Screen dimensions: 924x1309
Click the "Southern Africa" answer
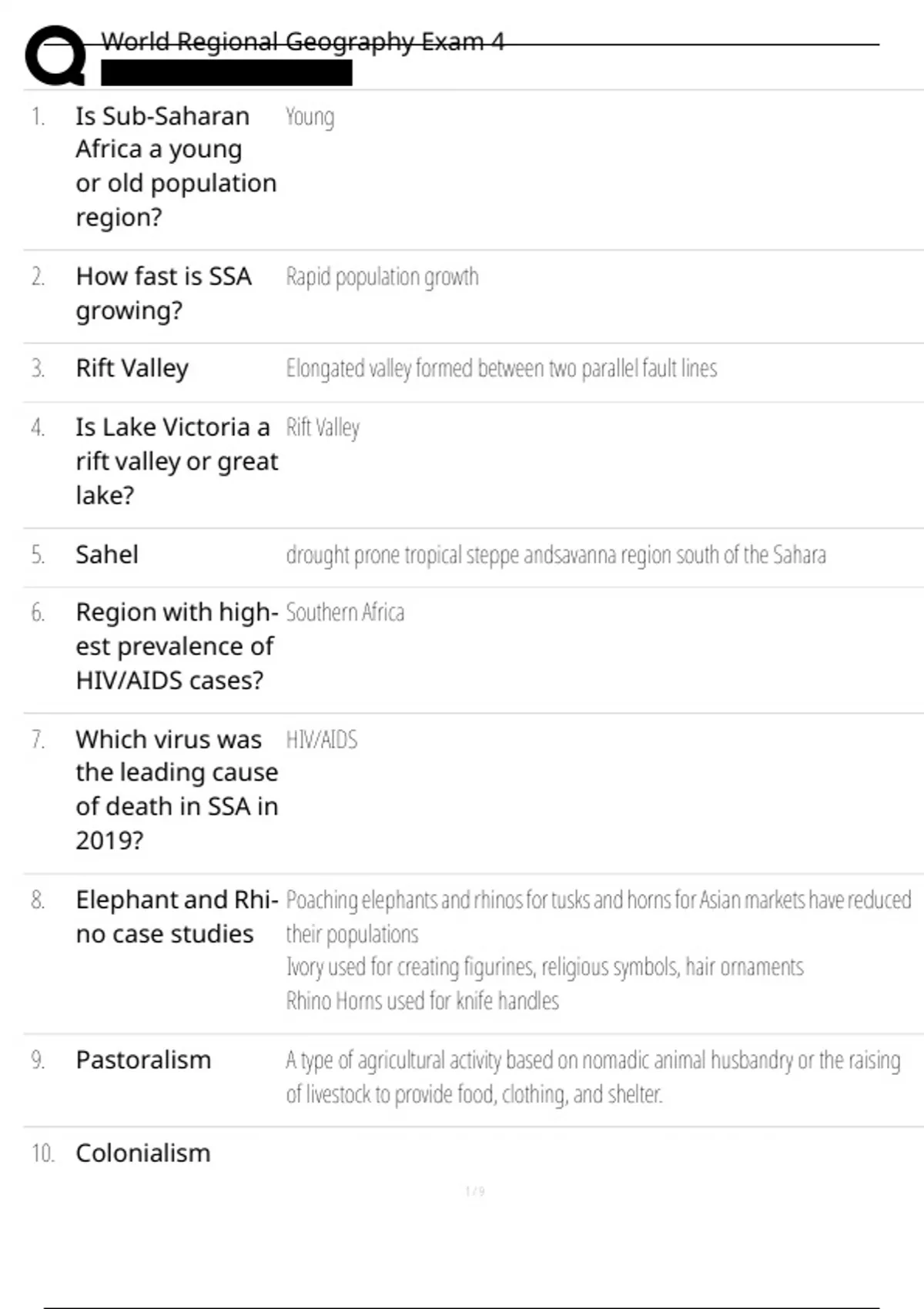click(345, 613)
